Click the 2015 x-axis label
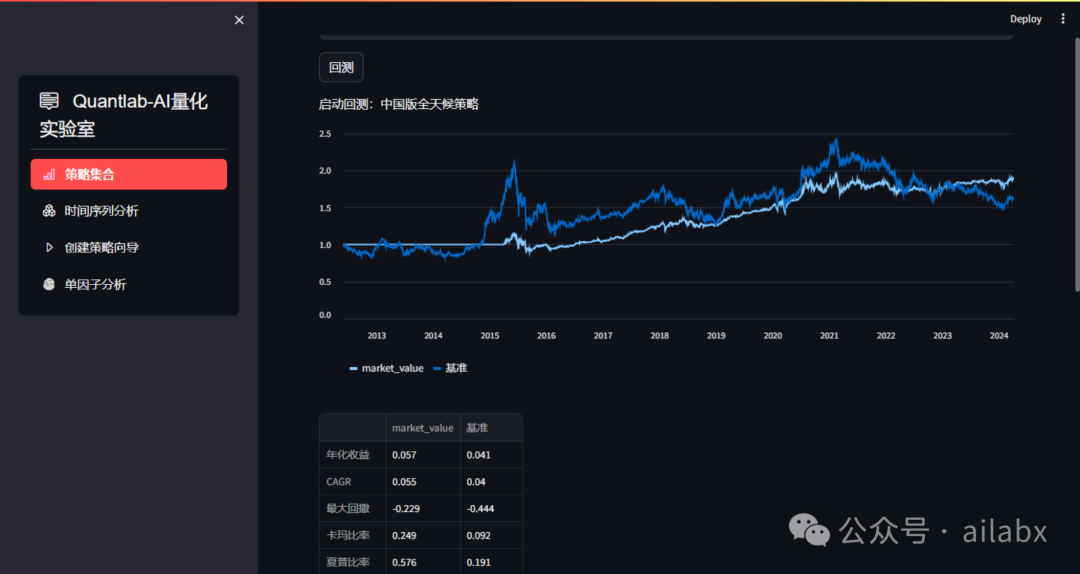This screenshot has width=1080, height=574. point(490,336)
